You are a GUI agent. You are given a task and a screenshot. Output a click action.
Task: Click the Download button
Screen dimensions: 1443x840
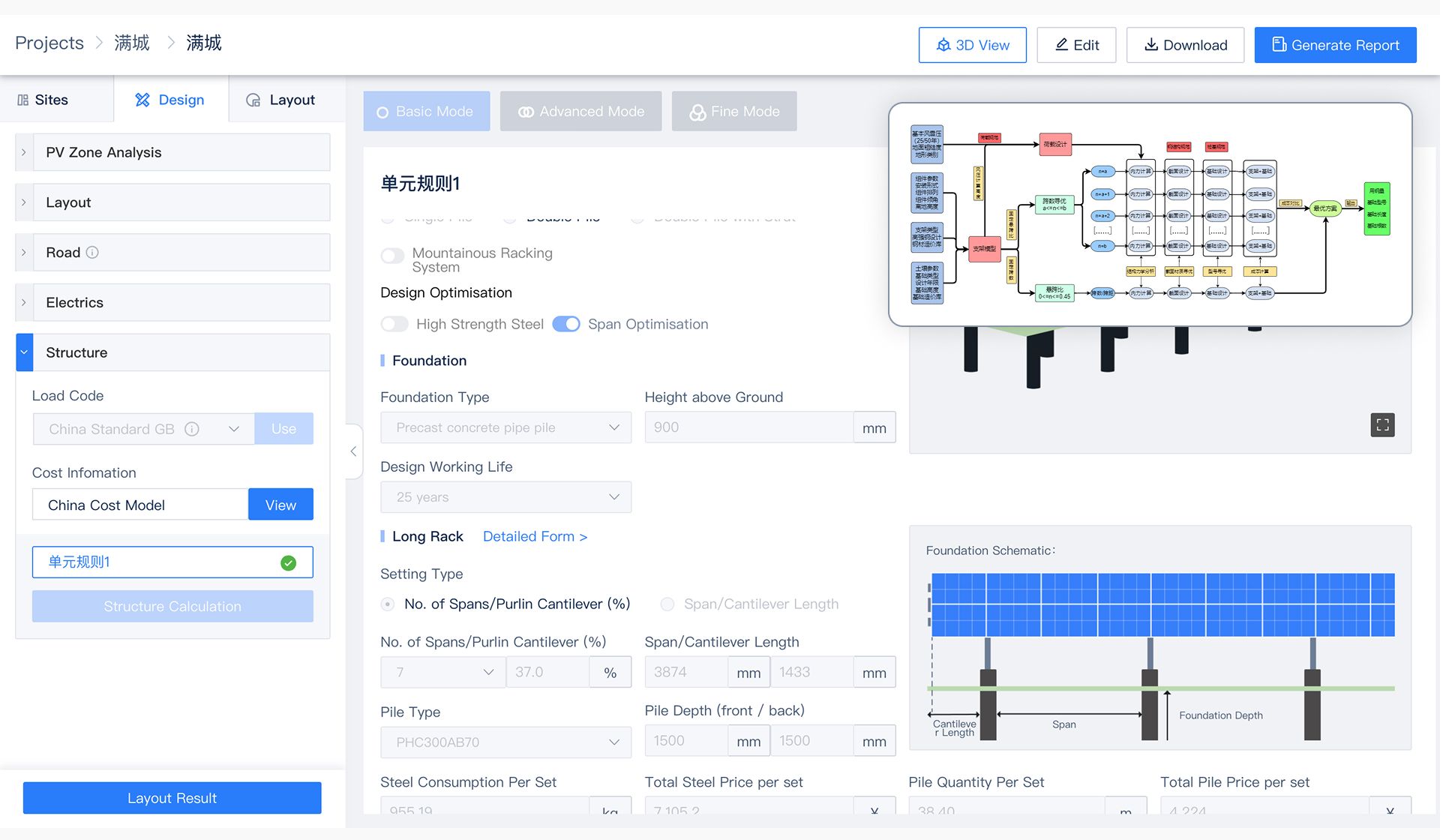(1187, 45)
